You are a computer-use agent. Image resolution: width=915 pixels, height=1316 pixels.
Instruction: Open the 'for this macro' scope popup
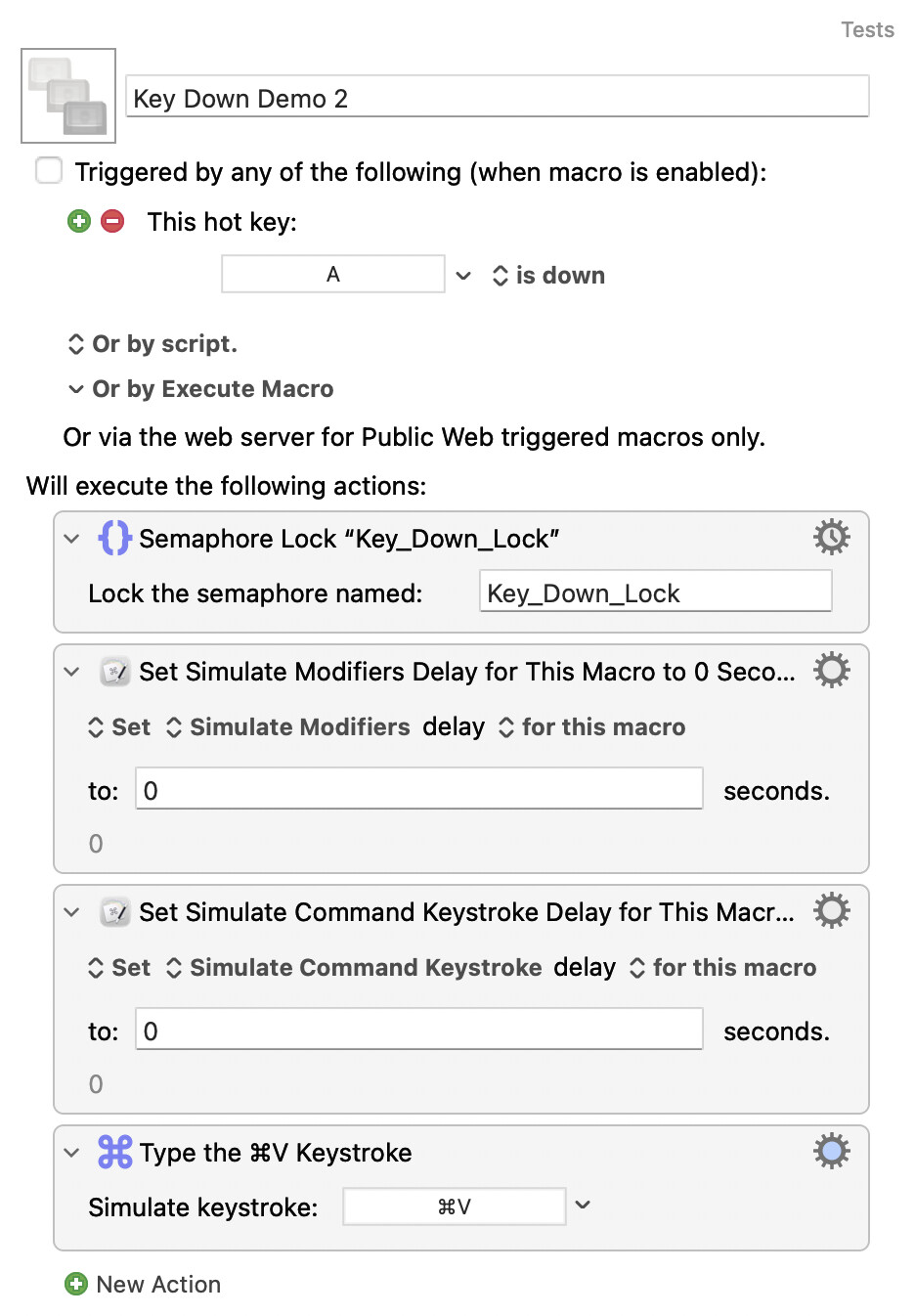coord(592,727)
